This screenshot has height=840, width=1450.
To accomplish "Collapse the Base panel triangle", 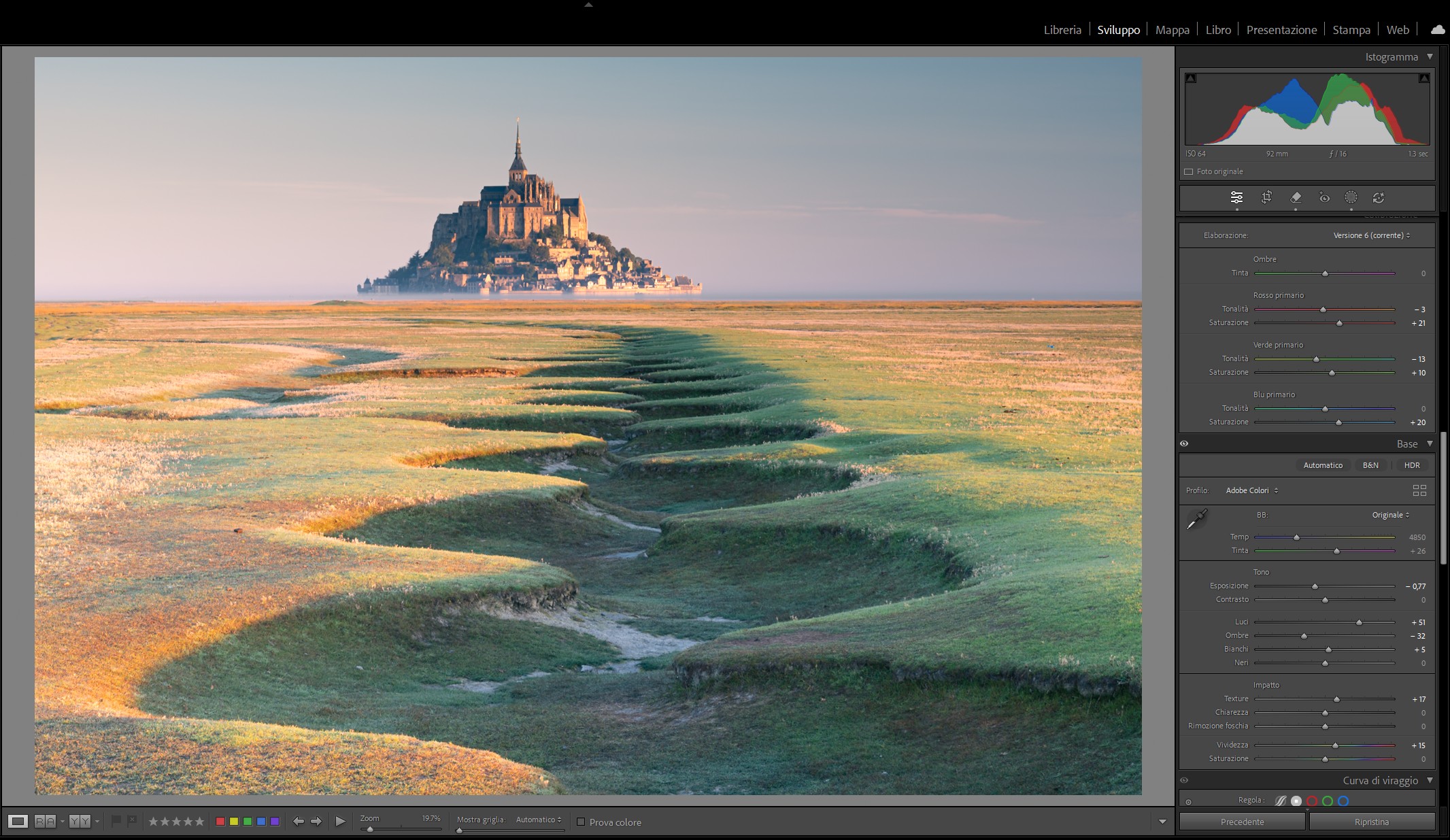I will [1430, 443].
